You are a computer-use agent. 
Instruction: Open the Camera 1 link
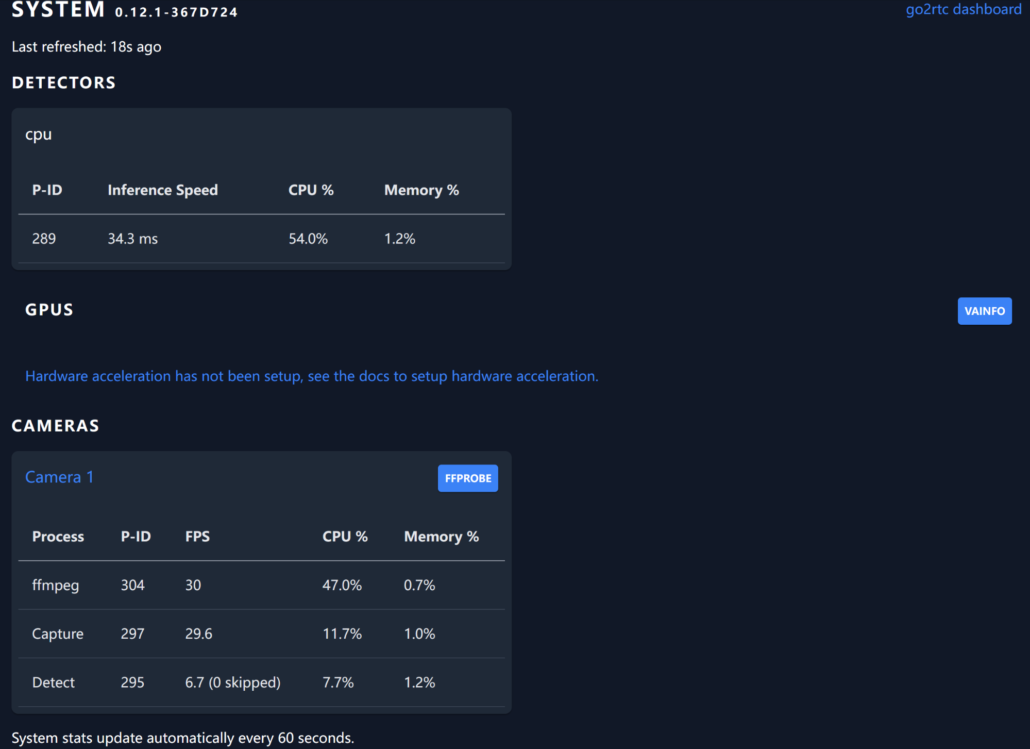coord(59,477)
